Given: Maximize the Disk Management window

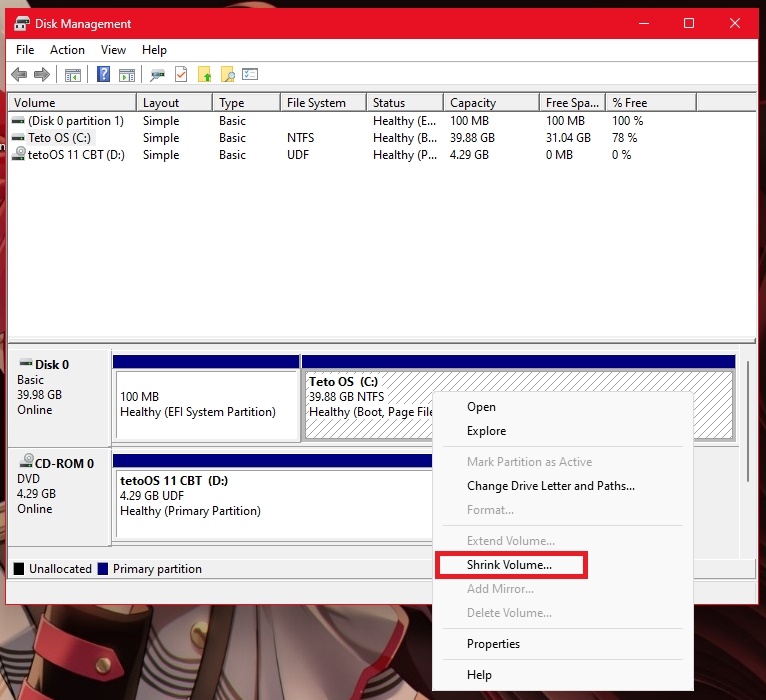Looking at the screenshot, I should 689,23.
